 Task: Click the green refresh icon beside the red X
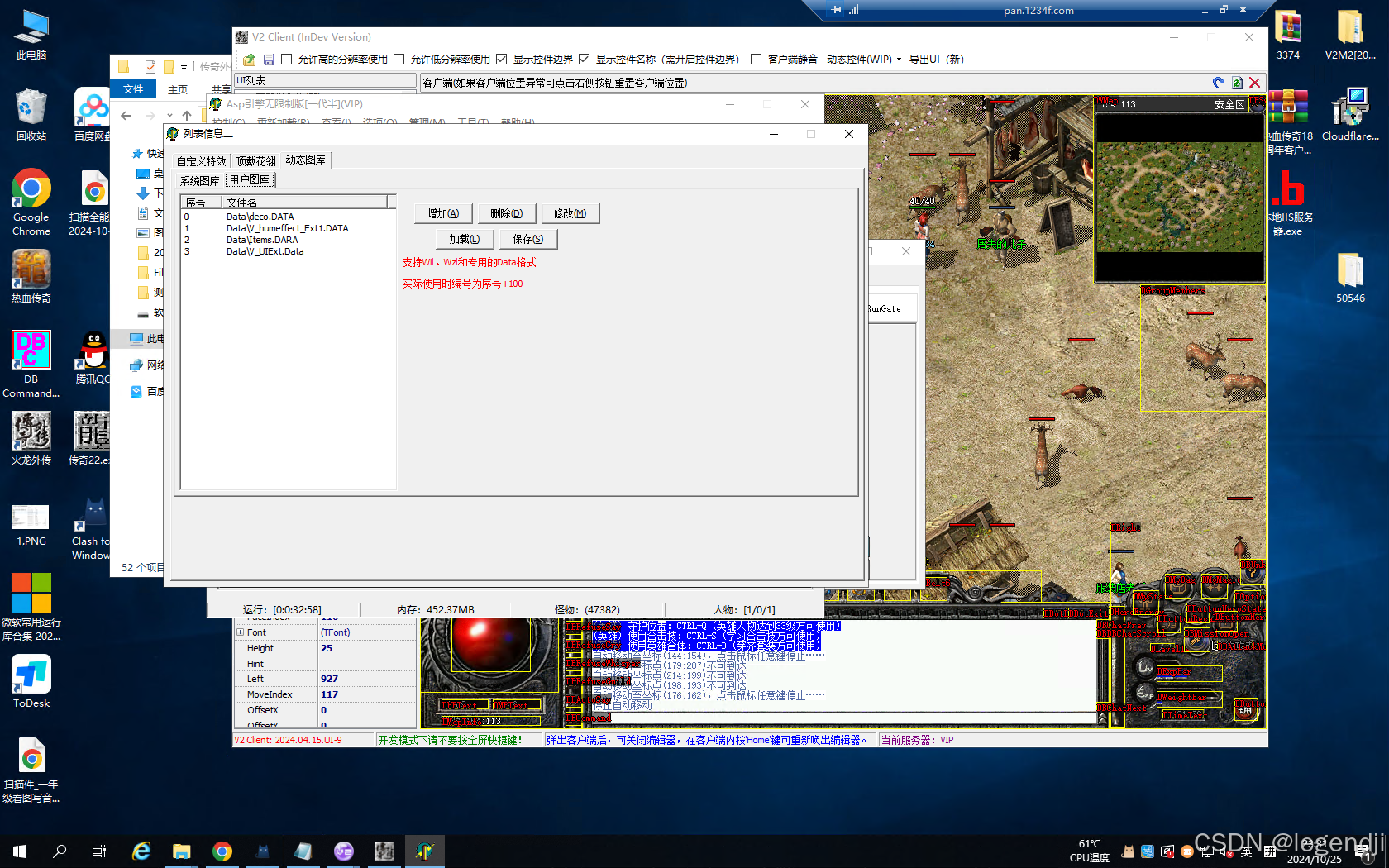coord(1238,83)
